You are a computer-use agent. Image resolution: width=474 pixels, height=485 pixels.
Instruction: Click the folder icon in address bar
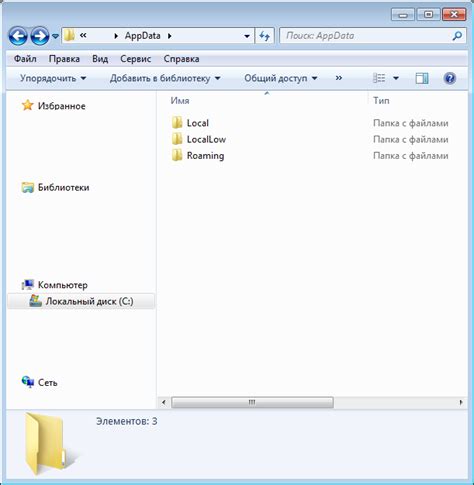coord(69,35)
